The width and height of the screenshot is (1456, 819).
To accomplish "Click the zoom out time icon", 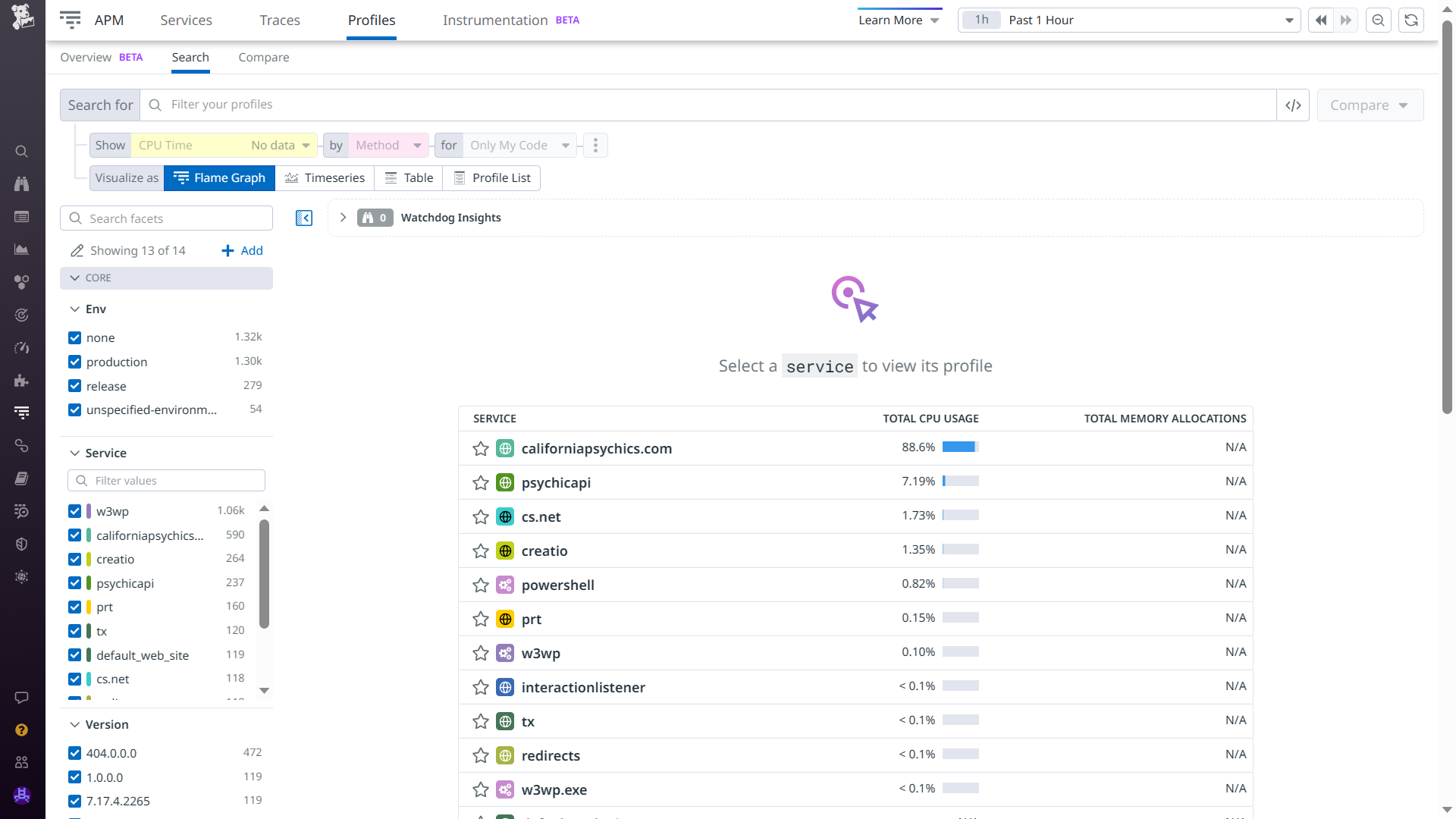I will 1378,20.
